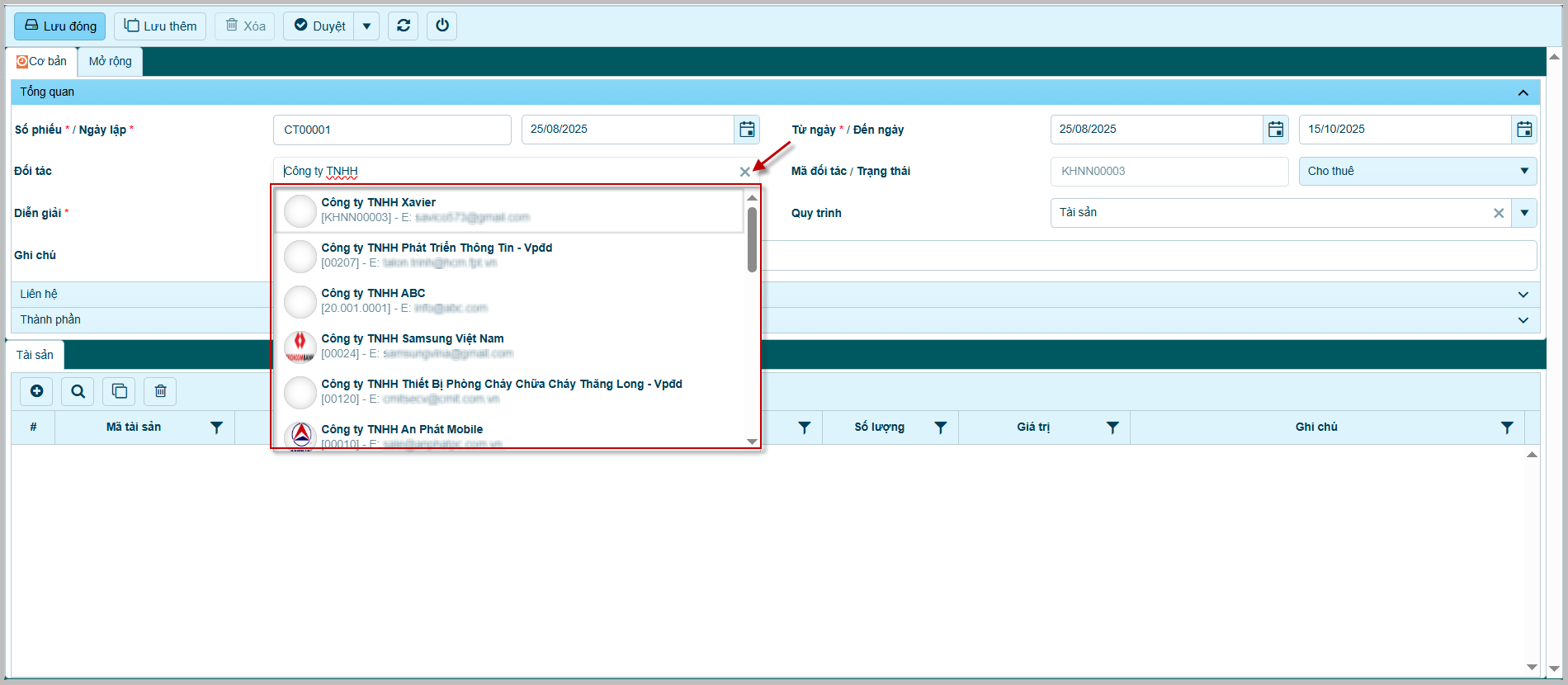Open calendar picker for Đến ngày field

tap(1524, 130)
